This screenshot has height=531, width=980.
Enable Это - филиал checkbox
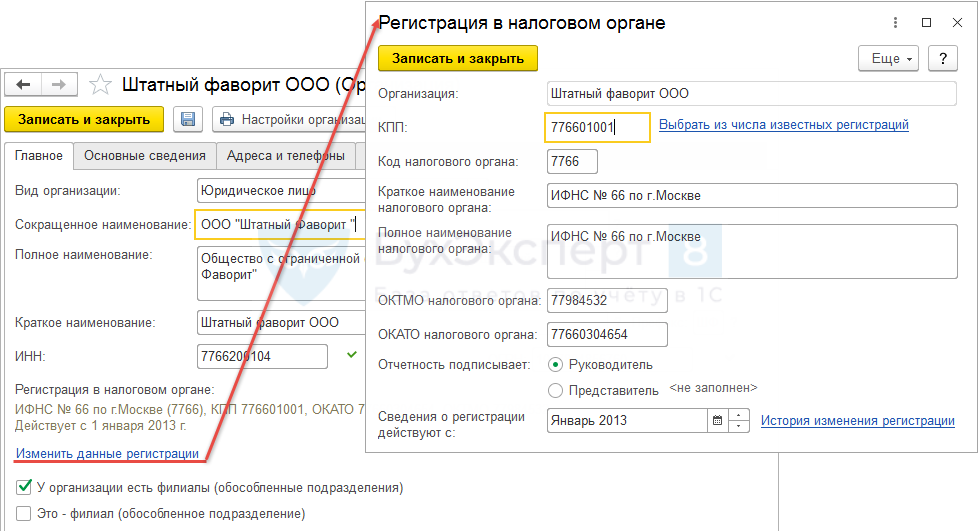click(x=24, y=513)
